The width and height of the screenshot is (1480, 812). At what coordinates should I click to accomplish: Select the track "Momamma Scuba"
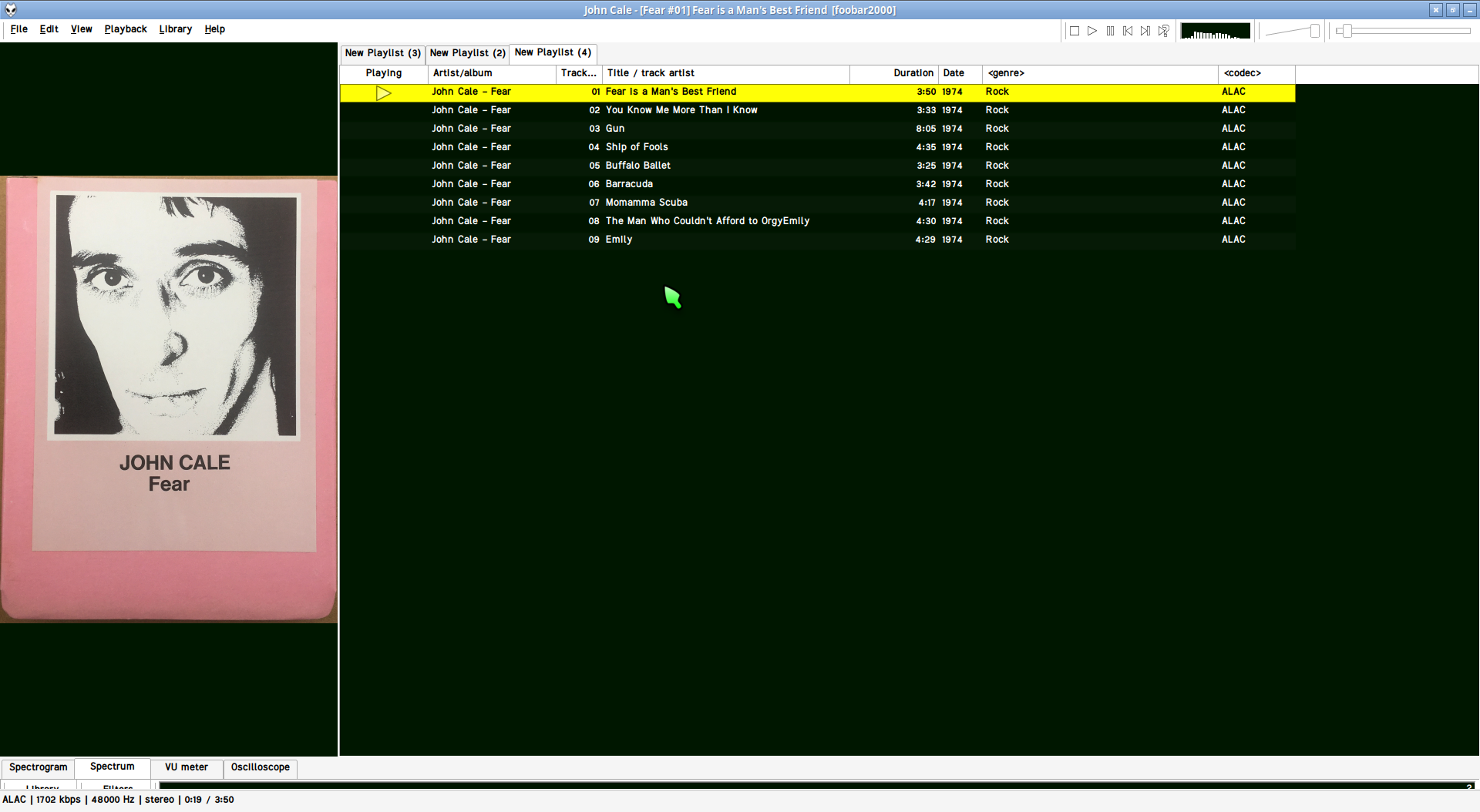click(817, 203)
